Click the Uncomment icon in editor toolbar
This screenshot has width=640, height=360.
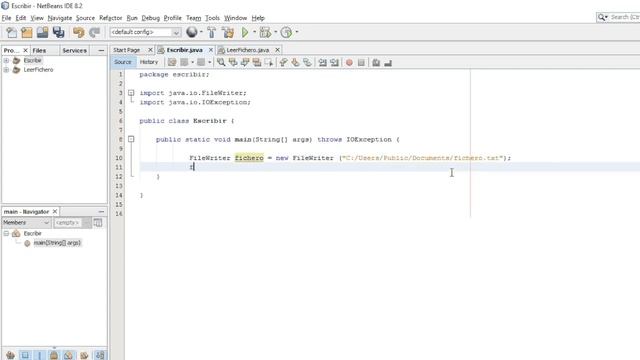pyautogui.click(x=388, y=62)
